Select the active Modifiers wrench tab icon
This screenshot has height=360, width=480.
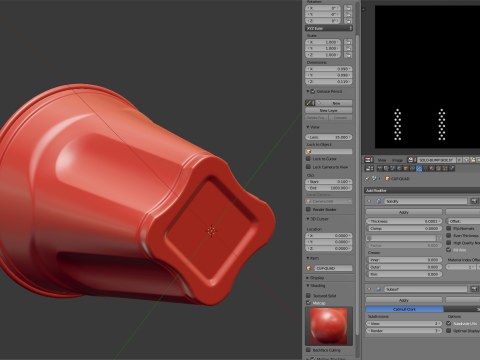[419, 169]
